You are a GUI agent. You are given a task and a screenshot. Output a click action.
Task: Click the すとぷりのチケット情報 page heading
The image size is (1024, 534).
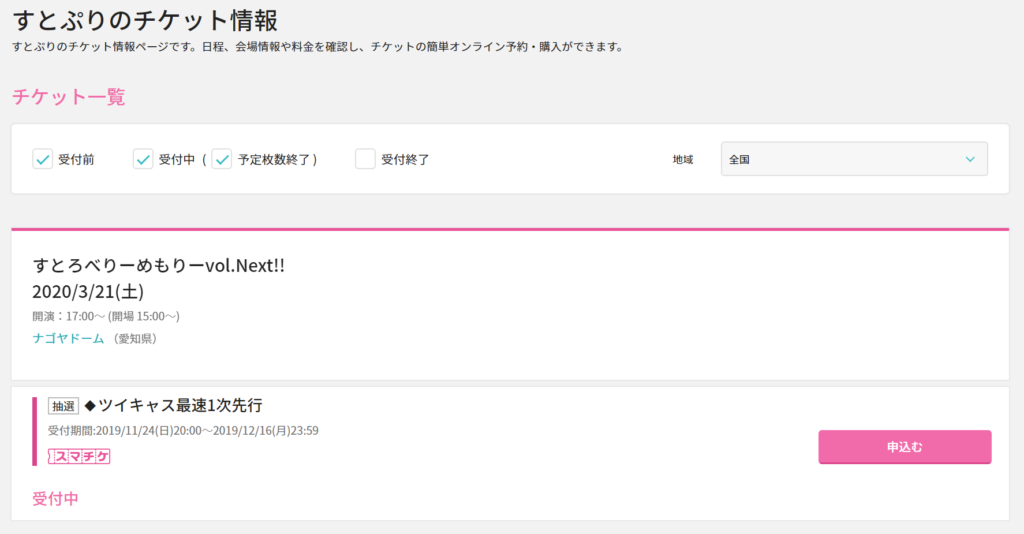coord(145,20)
